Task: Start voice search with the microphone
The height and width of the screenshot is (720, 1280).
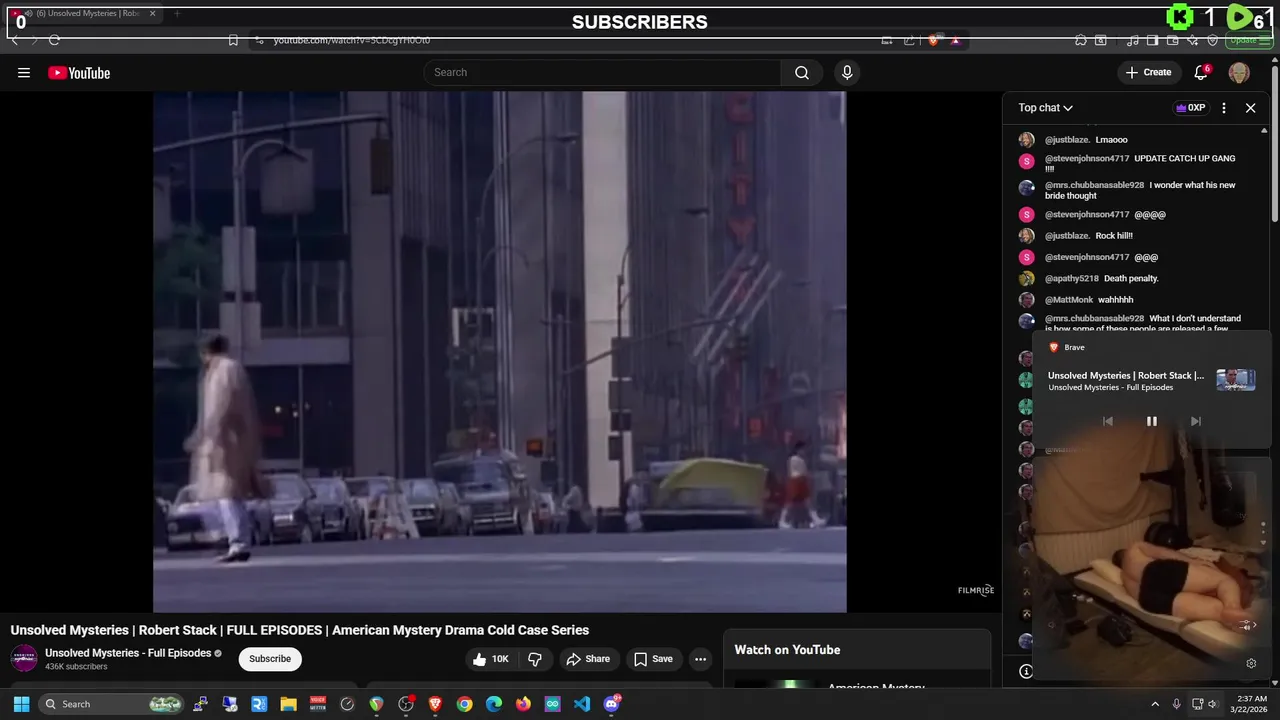Action: pos(847,72)
